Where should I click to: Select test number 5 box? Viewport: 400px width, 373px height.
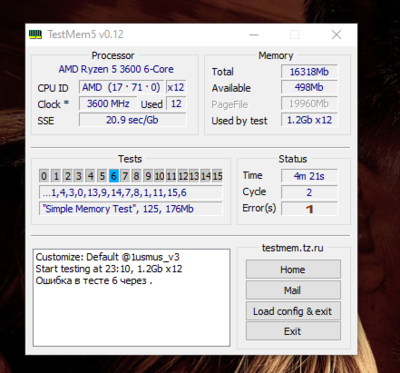(x=102, y=176)
